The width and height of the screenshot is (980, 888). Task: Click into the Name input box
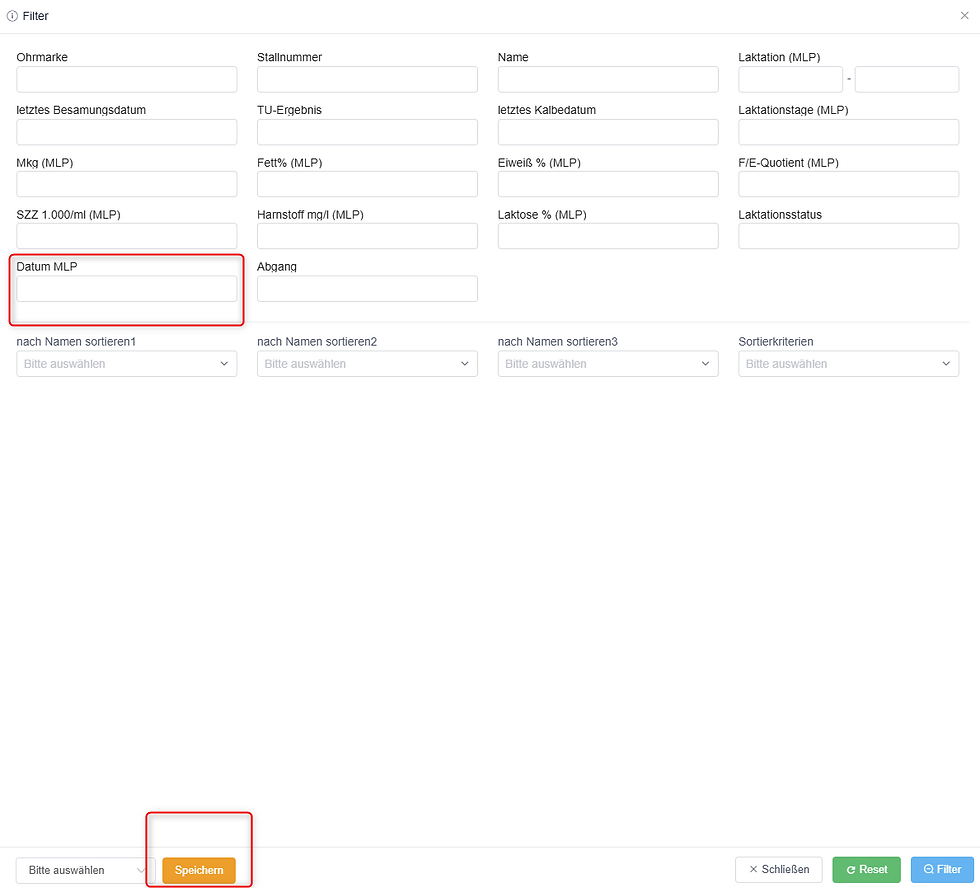coord(608,79)
